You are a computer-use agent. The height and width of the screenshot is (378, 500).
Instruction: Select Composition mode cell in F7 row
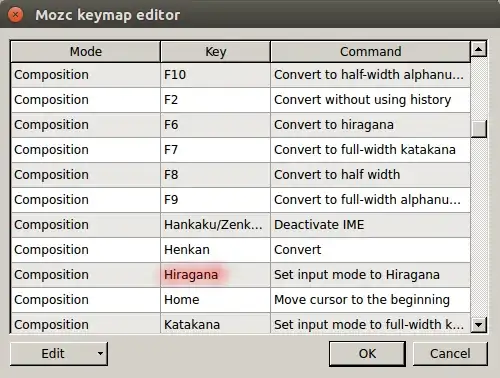(x=86, y=150)
